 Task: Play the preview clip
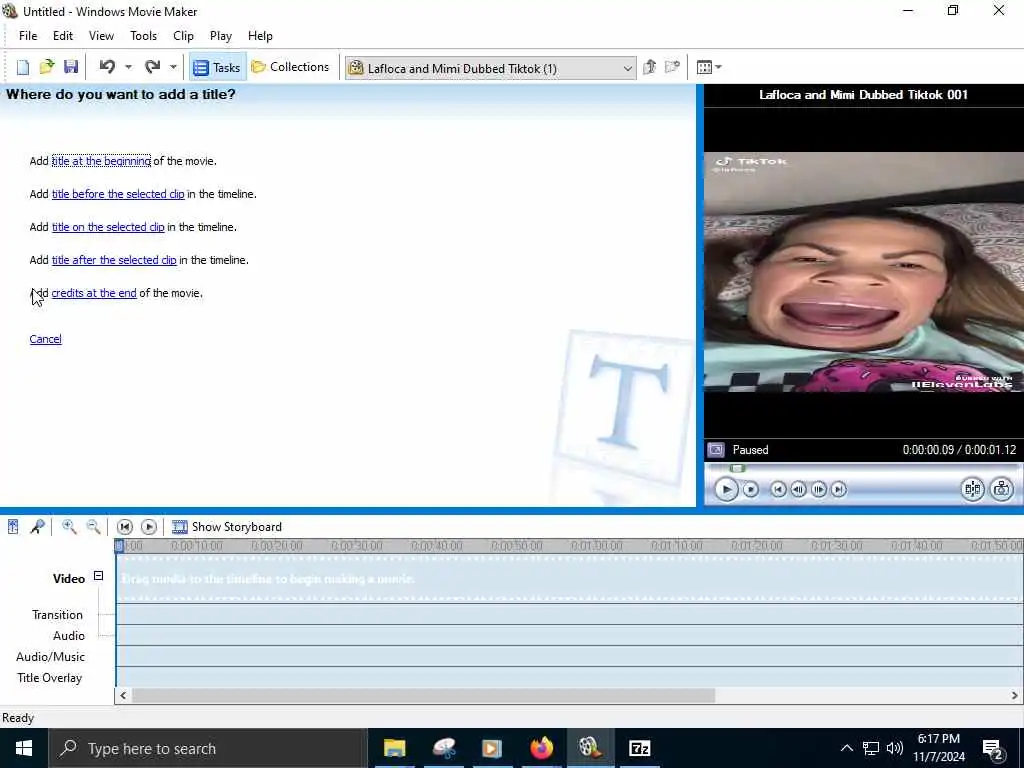[726, 489]
